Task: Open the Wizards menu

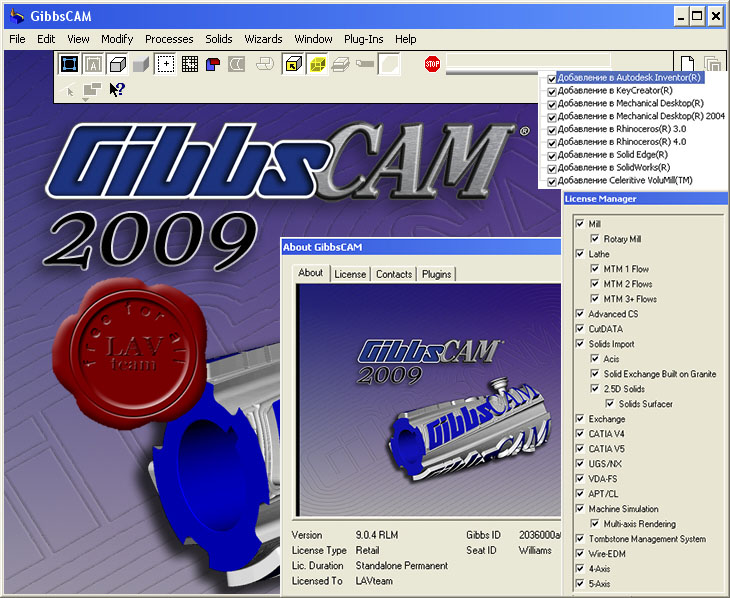Action: pyautogui.click(x=263, y=39)
